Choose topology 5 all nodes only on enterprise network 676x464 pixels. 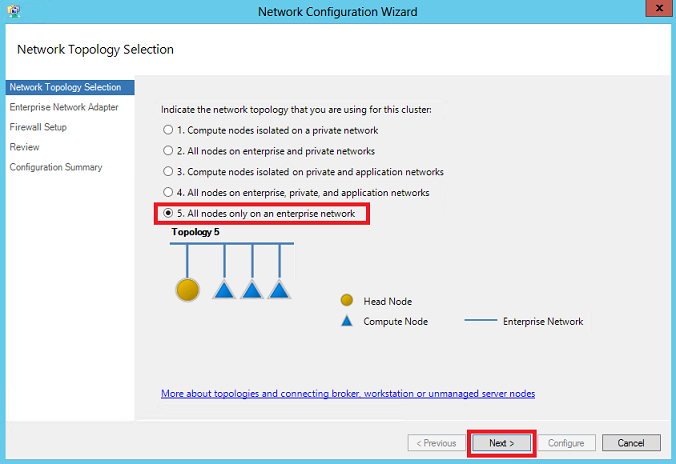pos(259,213)
